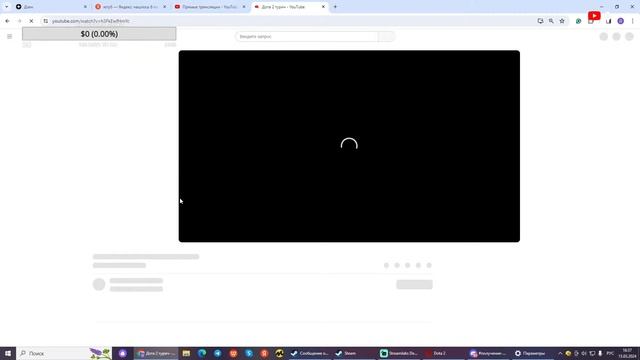Click the taskbar Поиск search box

(x=64, y=353)
